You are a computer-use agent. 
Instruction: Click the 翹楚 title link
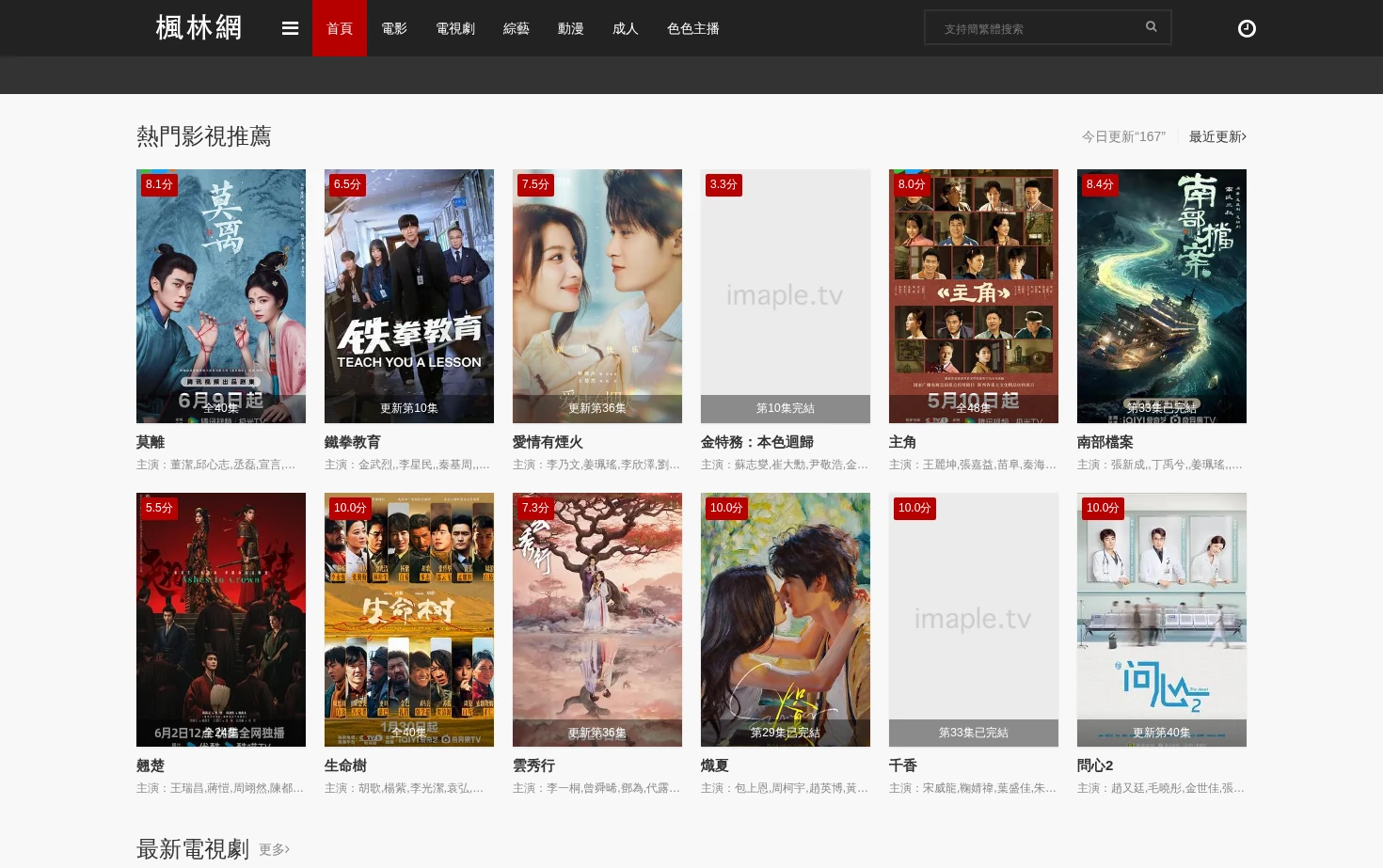(151, 765)
